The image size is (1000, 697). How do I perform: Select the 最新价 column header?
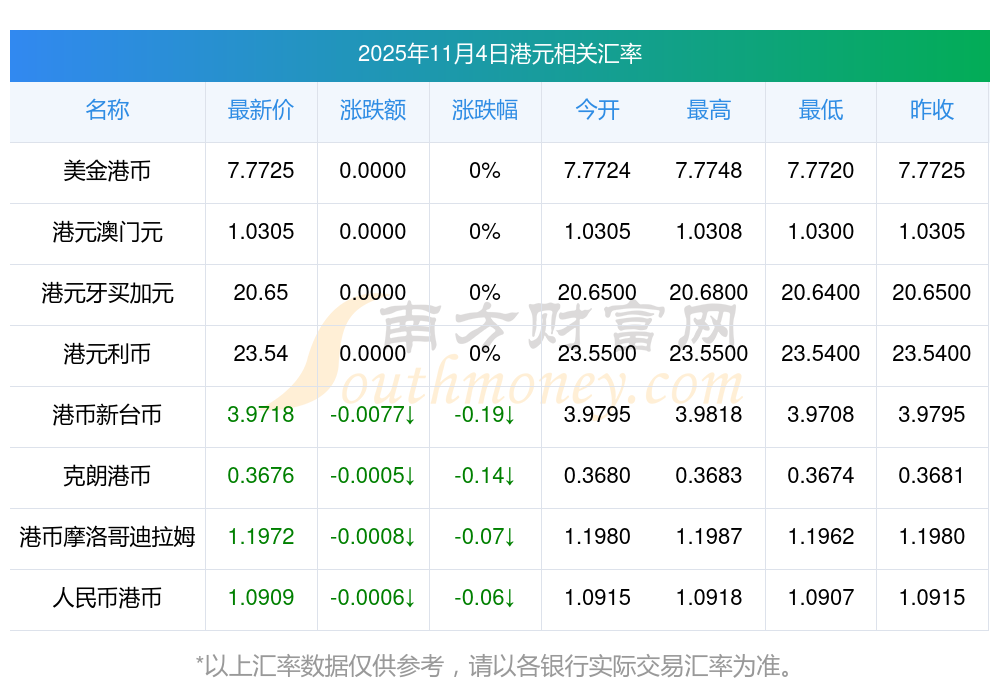tap(261, 110)
